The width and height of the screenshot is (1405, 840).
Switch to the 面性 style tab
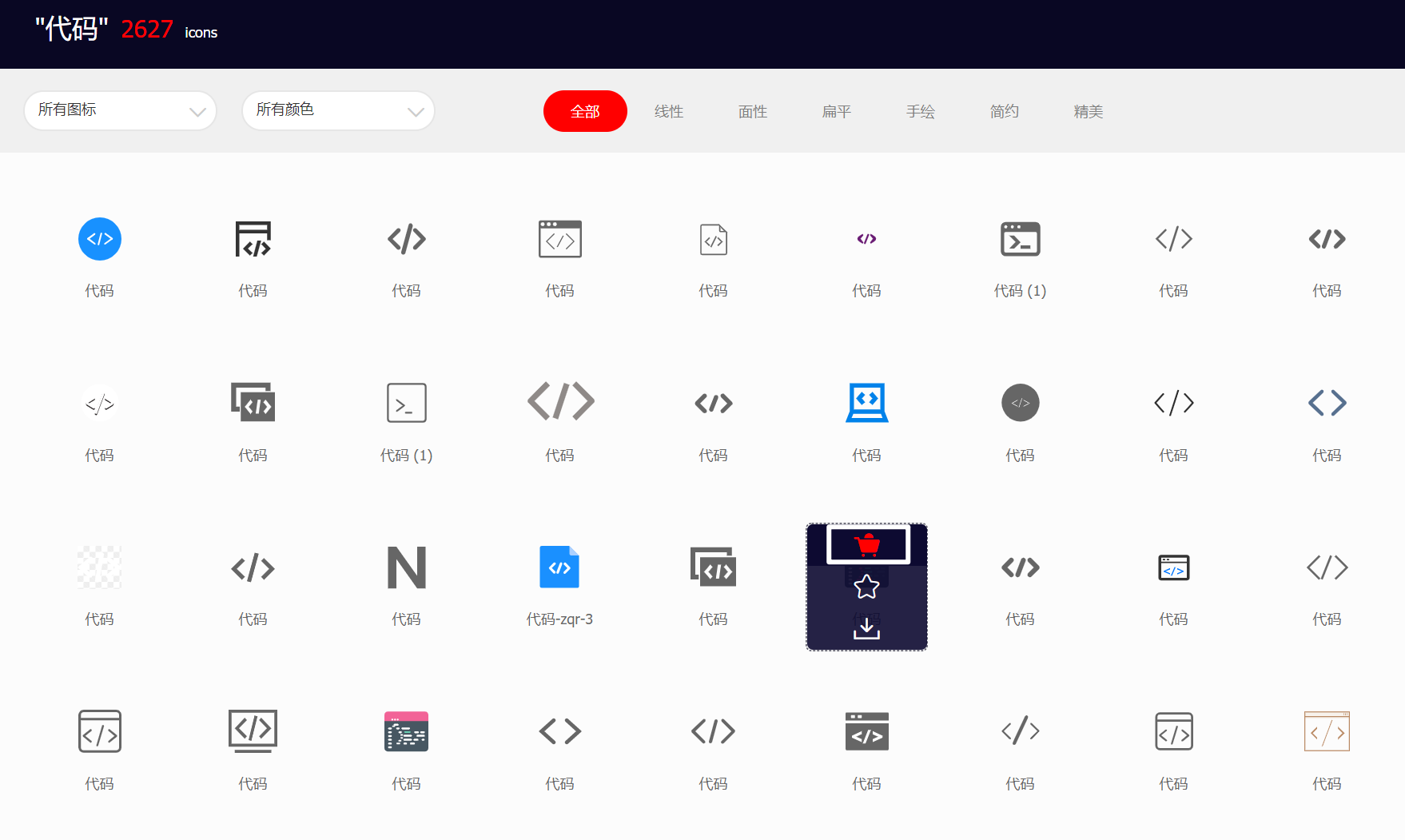click(x=753, y=112)
